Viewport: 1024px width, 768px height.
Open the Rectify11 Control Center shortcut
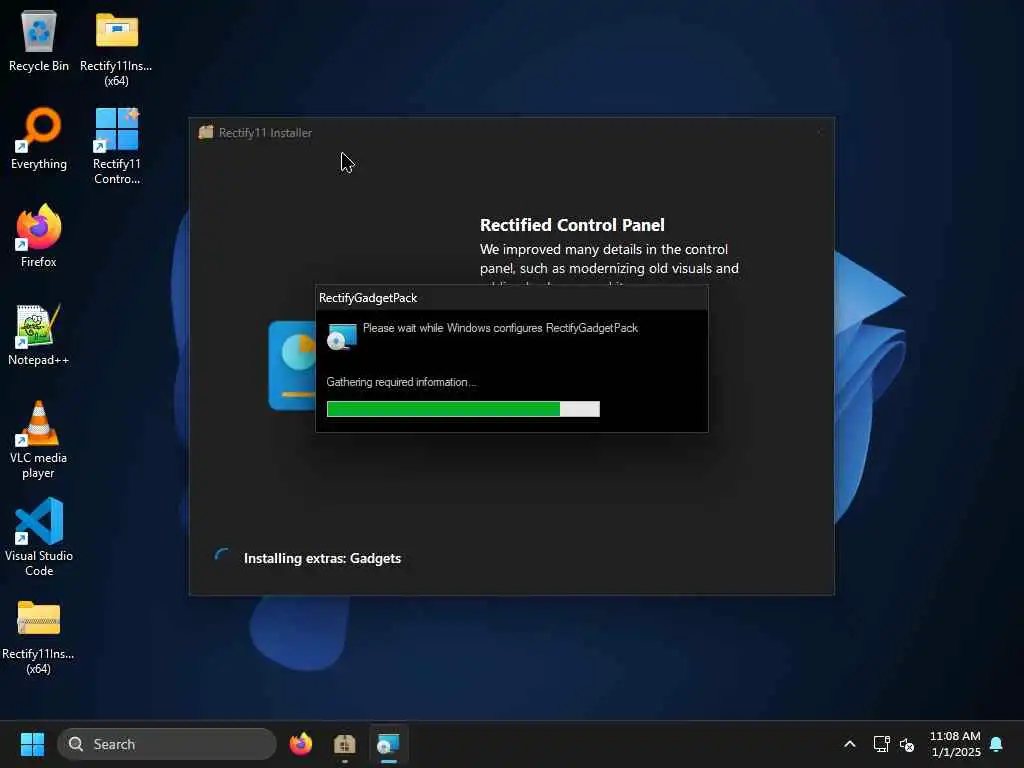tap(116, 146)
